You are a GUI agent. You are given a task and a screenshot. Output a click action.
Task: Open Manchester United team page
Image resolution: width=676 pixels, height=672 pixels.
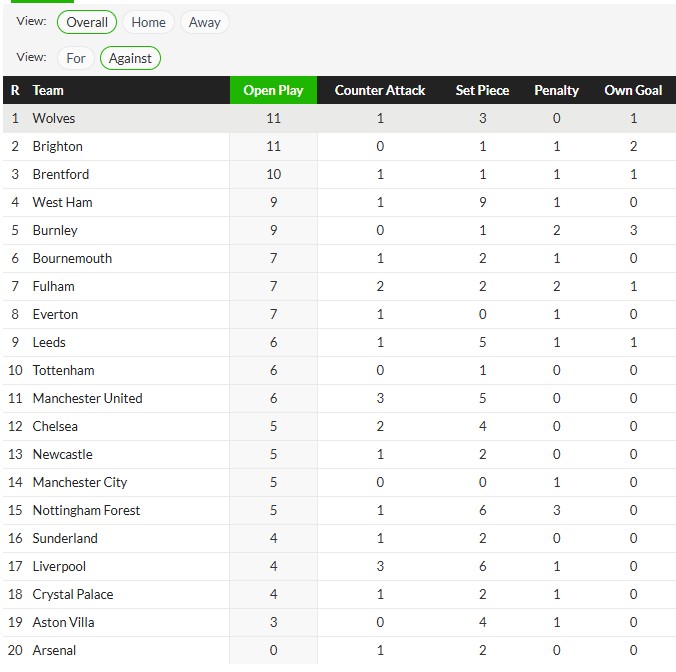pos(87,398)
